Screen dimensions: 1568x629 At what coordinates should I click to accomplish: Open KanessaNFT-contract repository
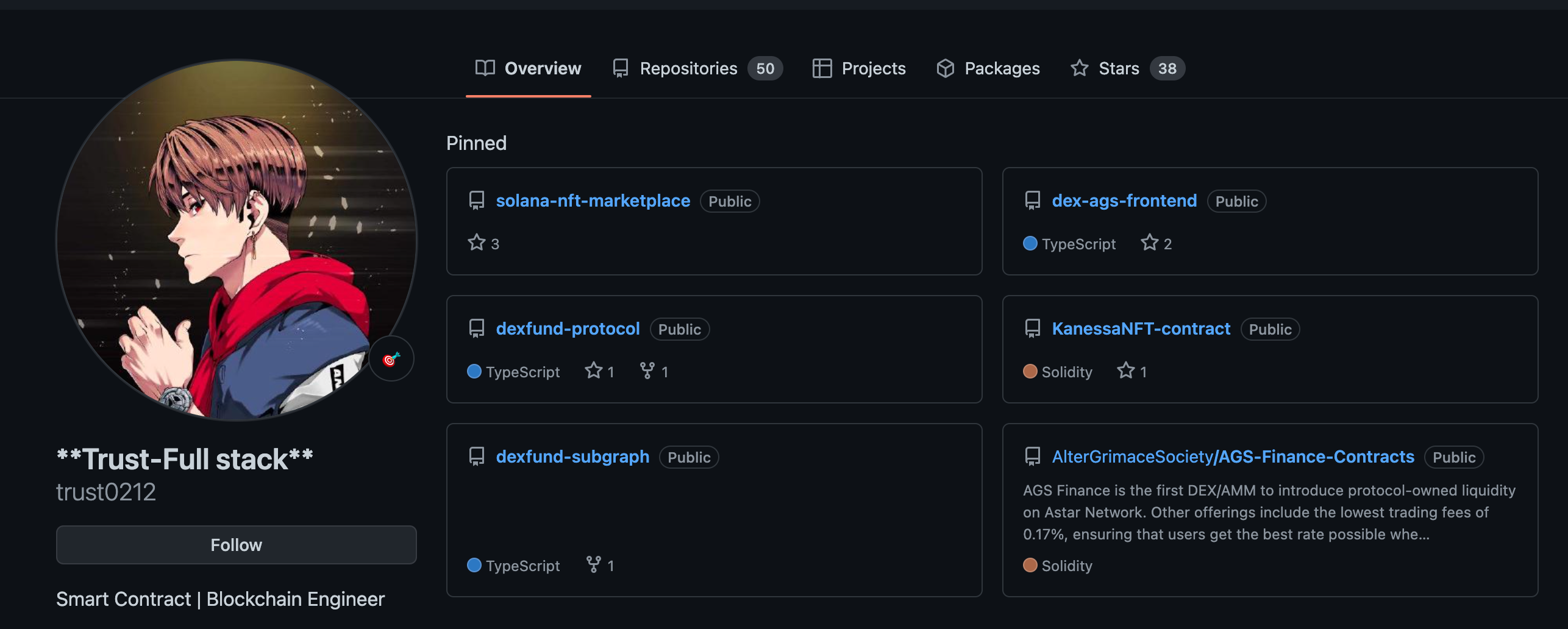click(x=1141, y=329)
